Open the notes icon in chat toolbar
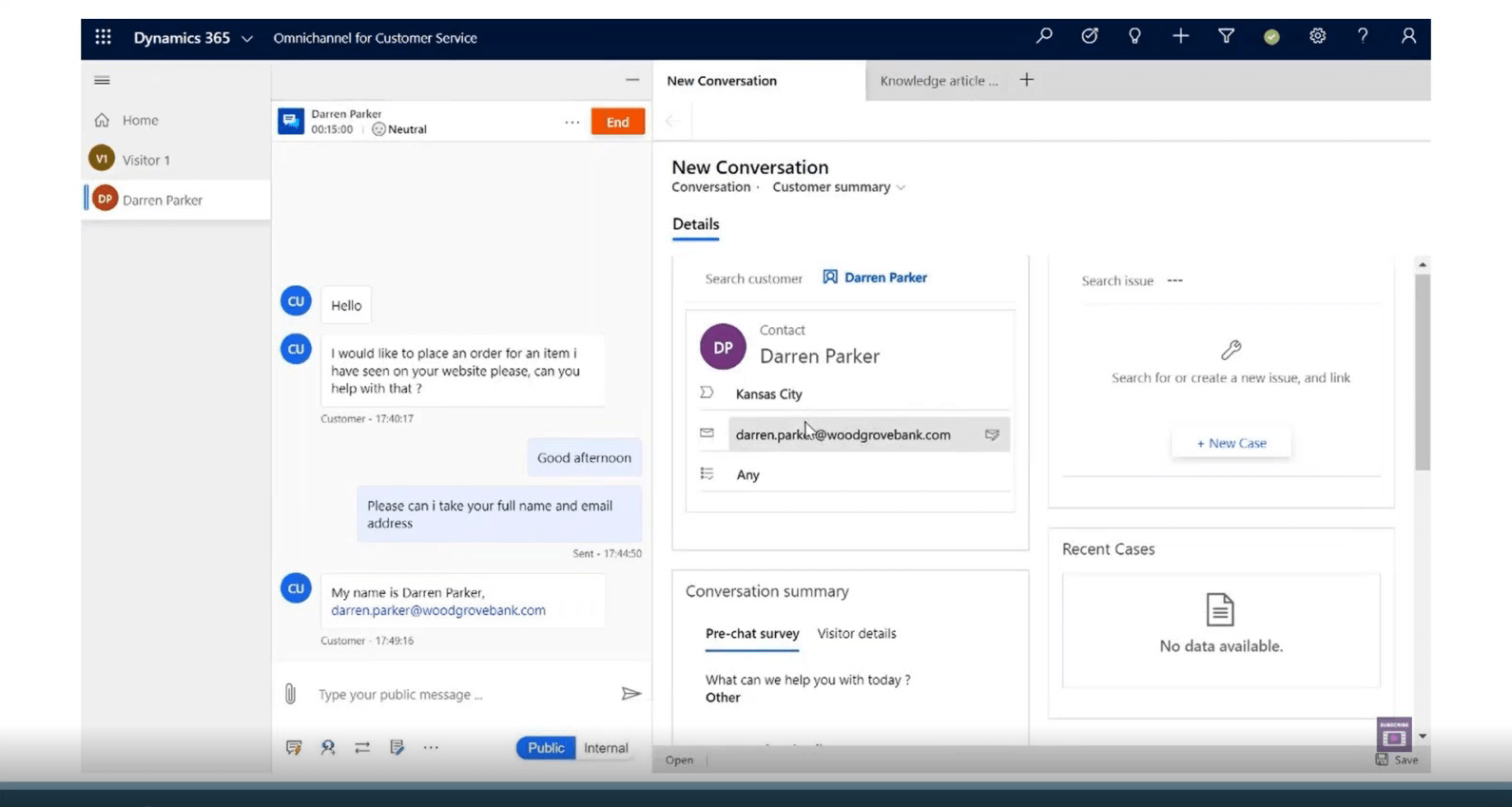This screenshot has width=1512, height=807. coord(397,748)
